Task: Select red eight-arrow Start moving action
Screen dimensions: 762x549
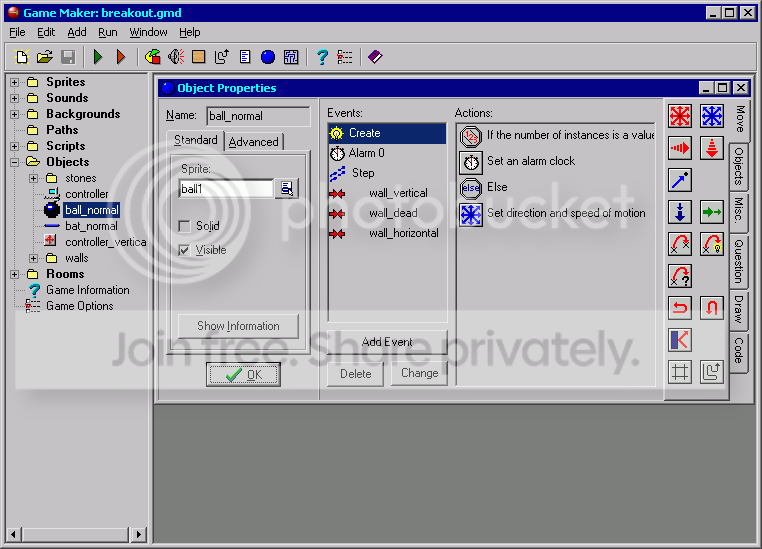Action: pos(679,116)
